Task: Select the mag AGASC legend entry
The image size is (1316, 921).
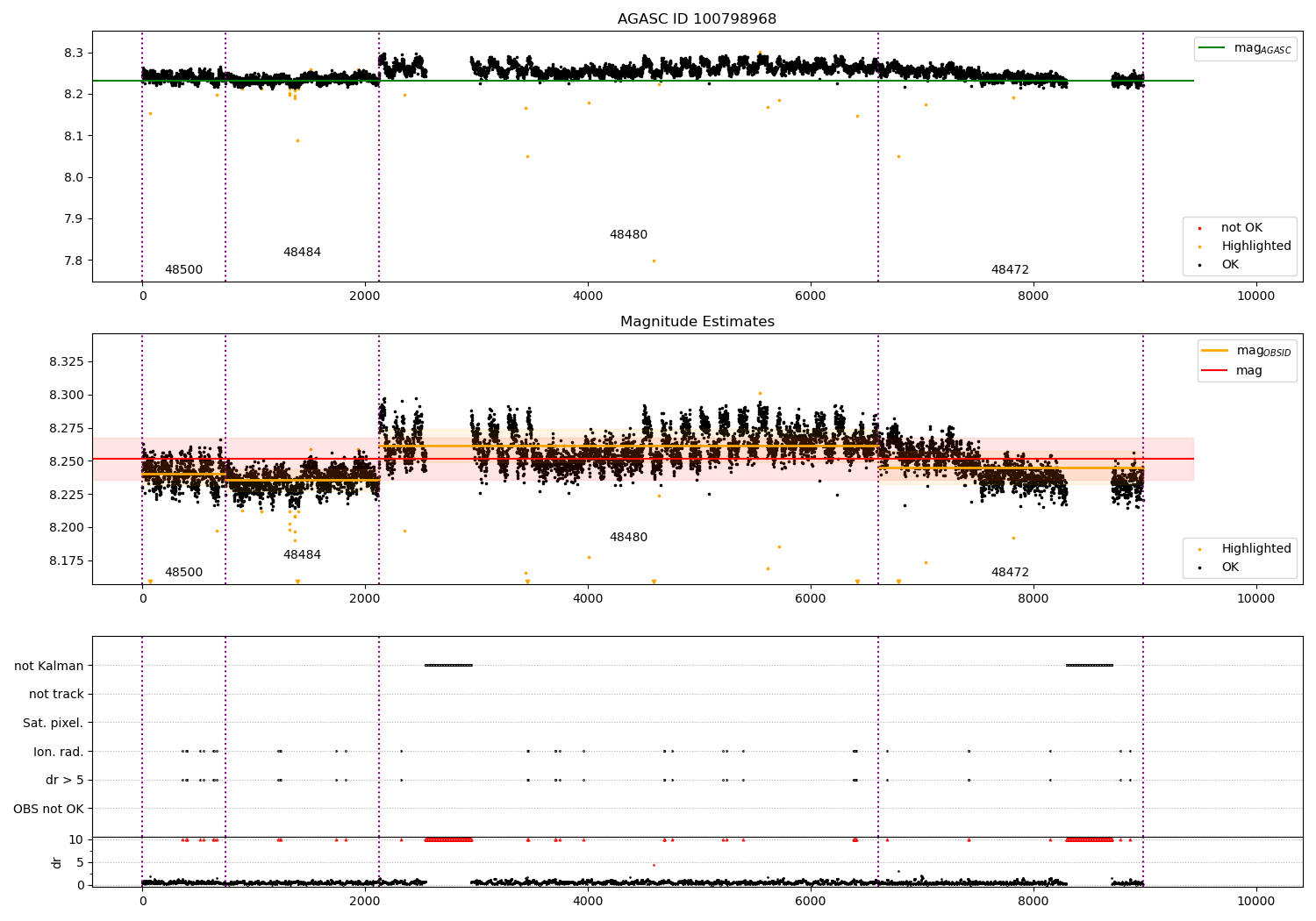Action: coord(1245,48)
